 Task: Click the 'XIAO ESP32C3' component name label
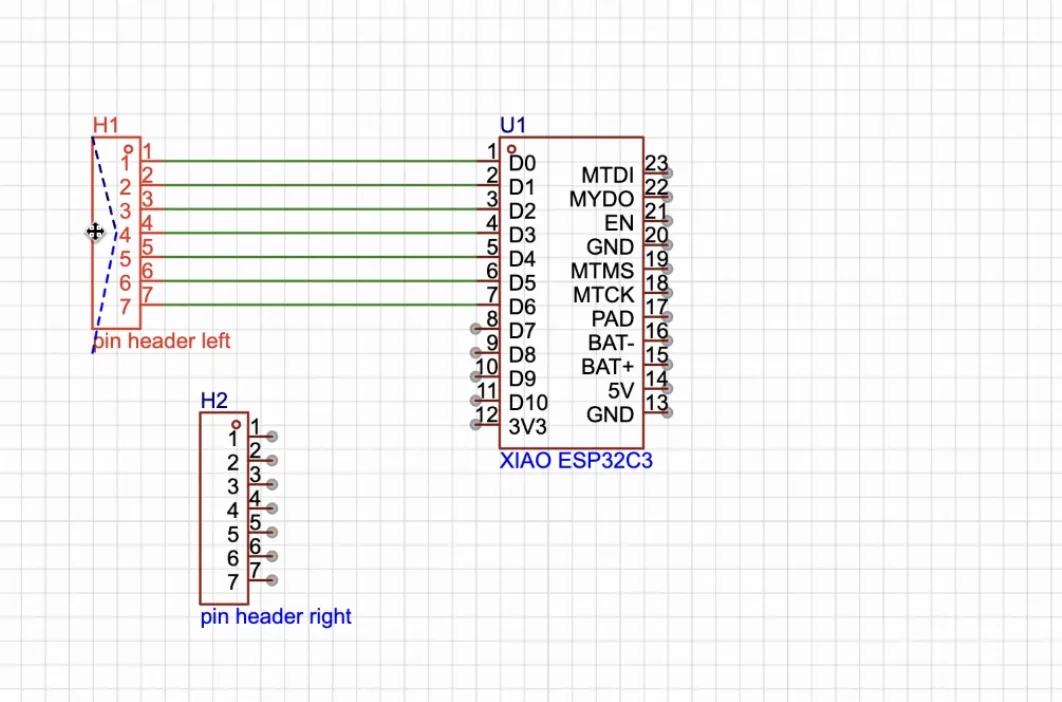pyautogui.click(x=577, y=461)
